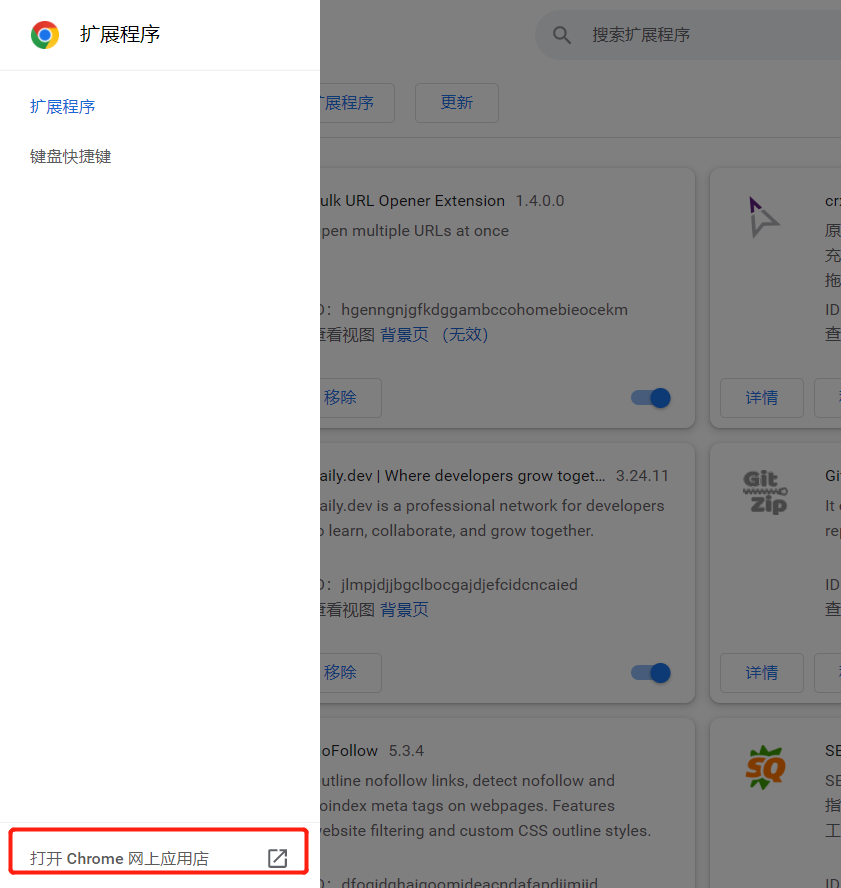The image size is (841, 888).
Task: Disable the Bulk URL Opener Extension toggle
Action: click(x=651, y=398)
